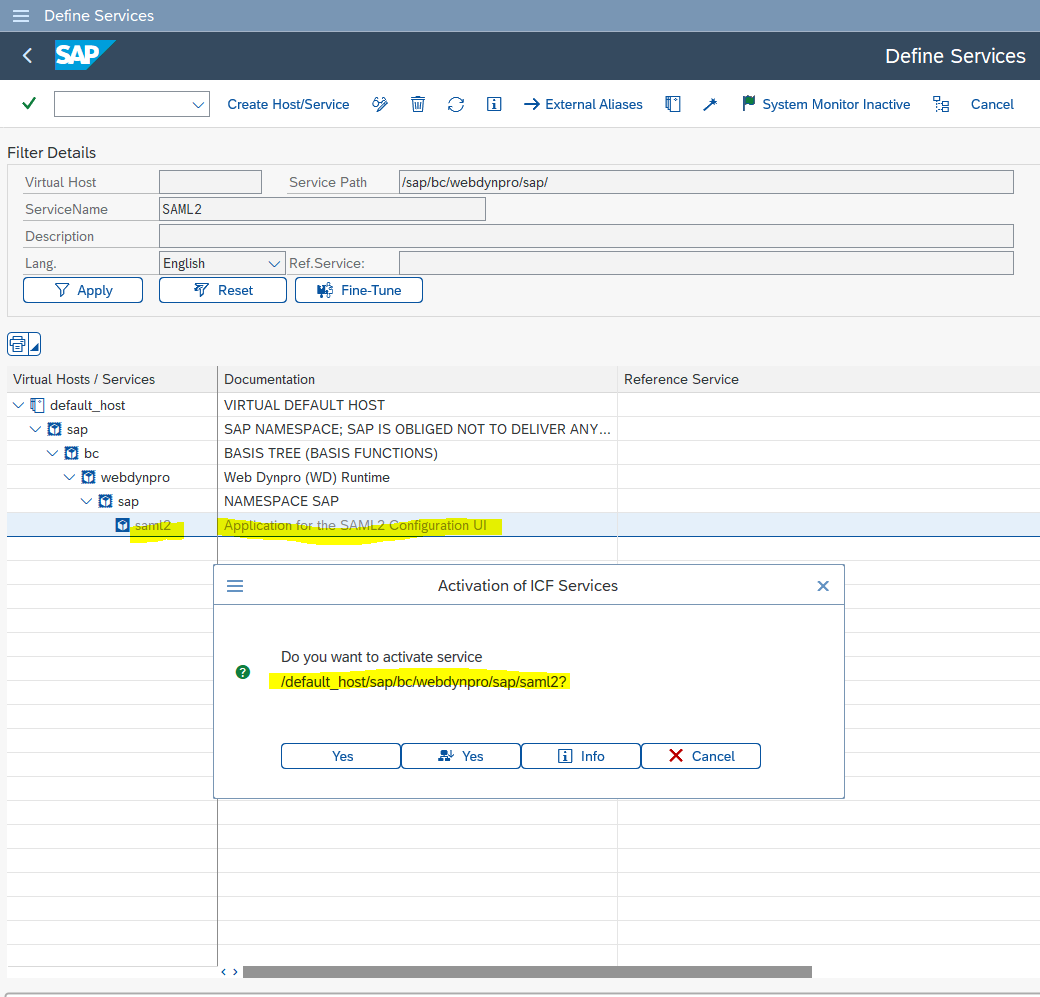
Task: Collapse the sap node under webdynpro
Action: (x=86, y=501)
